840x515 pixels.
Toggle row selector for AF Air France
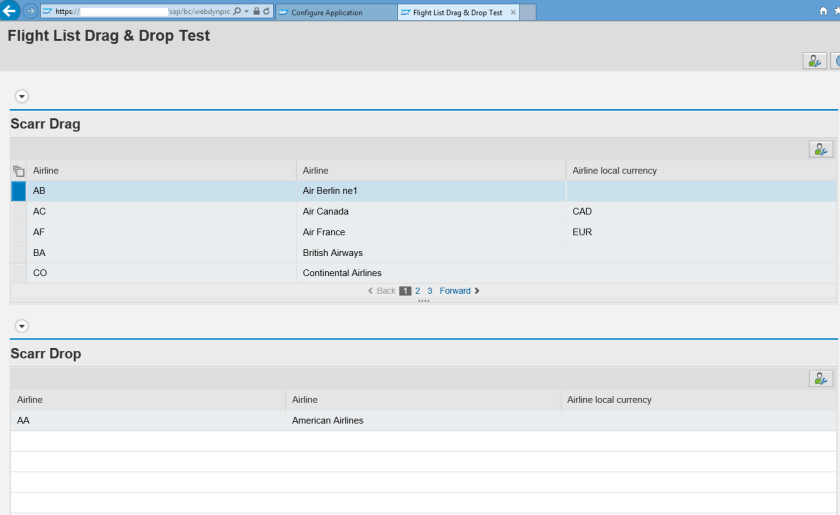click(18, 232)
